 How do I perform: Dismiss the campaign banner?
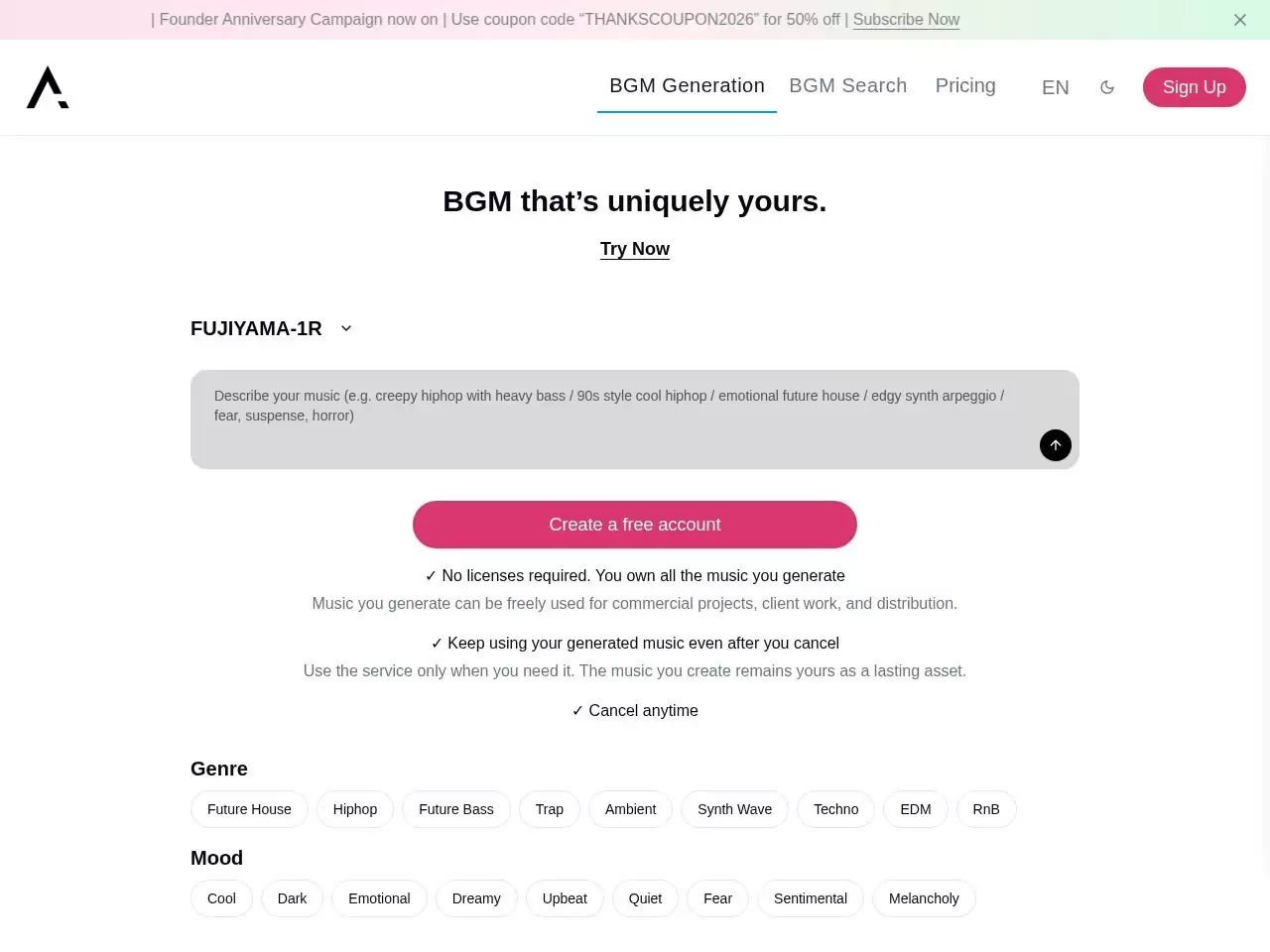pyautogui.click(x=1240, y=20)
